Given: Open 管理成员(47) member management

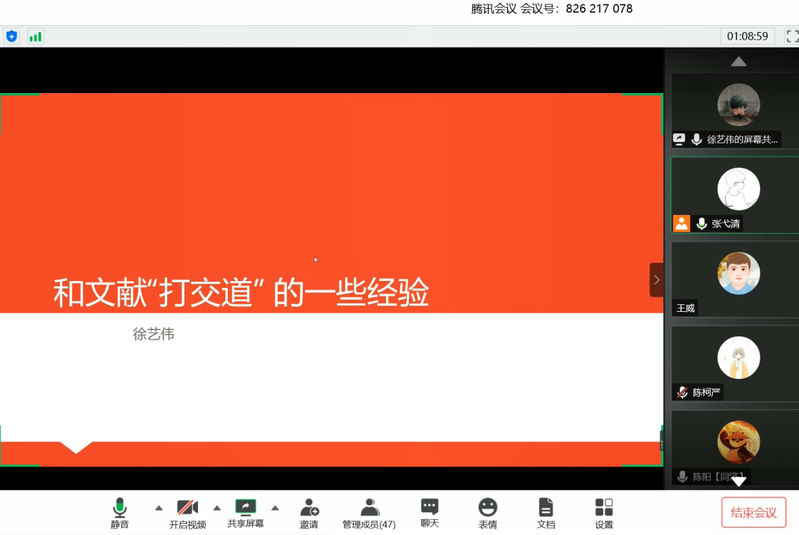Looking at the screenshot, I should click(x=369, y=512).
